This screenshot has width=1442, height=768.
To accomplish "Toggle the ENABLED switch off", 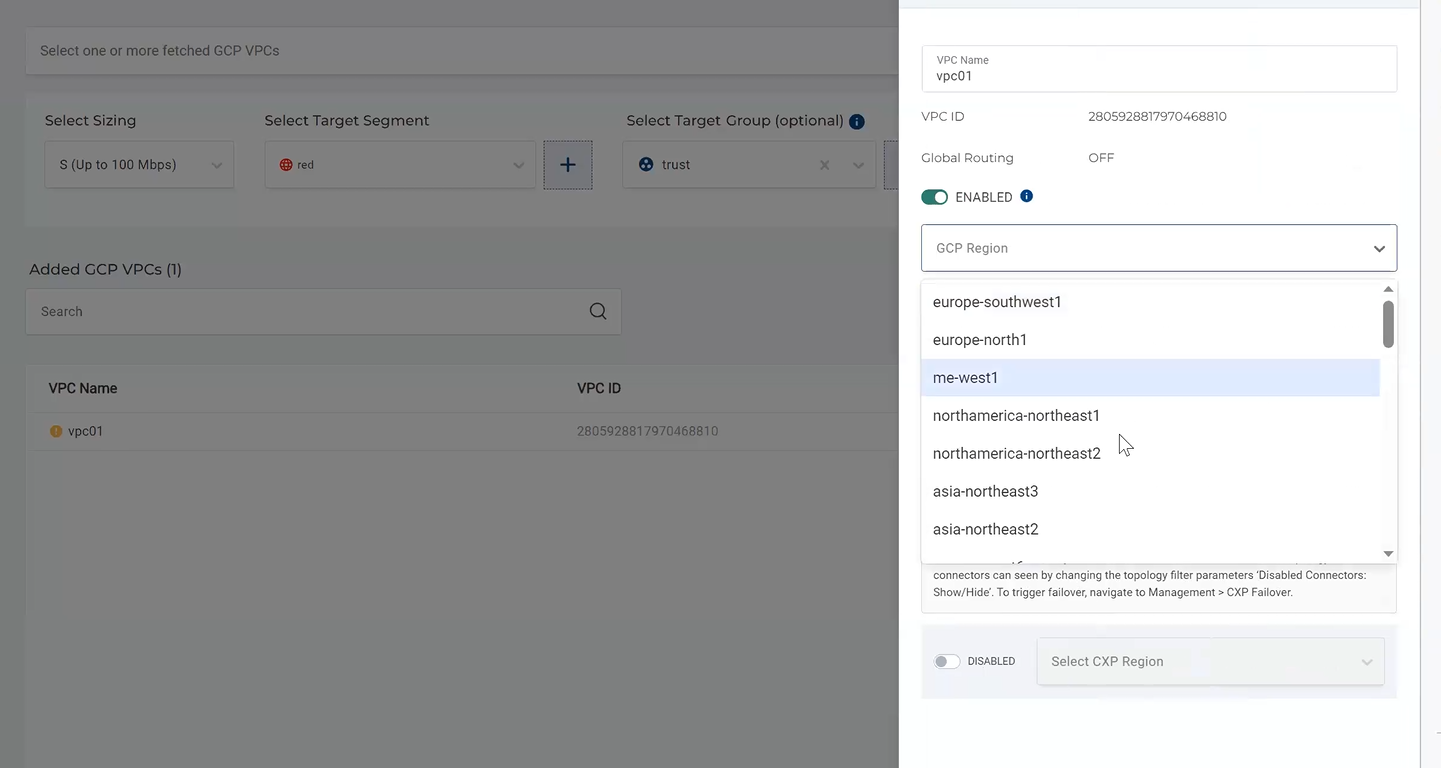I will pyautogui.click(x=934, y=197).
